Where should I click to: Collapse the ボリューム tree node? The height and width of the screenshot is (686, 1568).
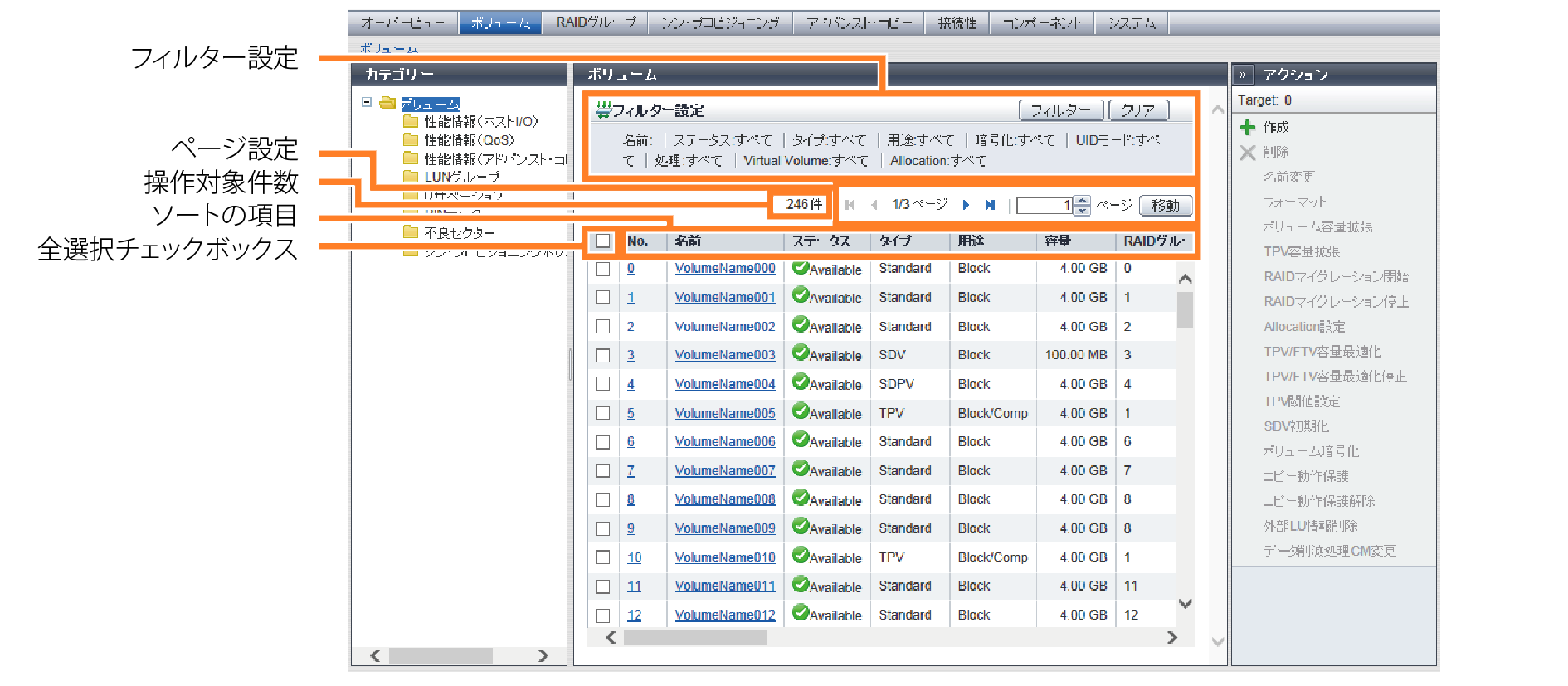367,103
